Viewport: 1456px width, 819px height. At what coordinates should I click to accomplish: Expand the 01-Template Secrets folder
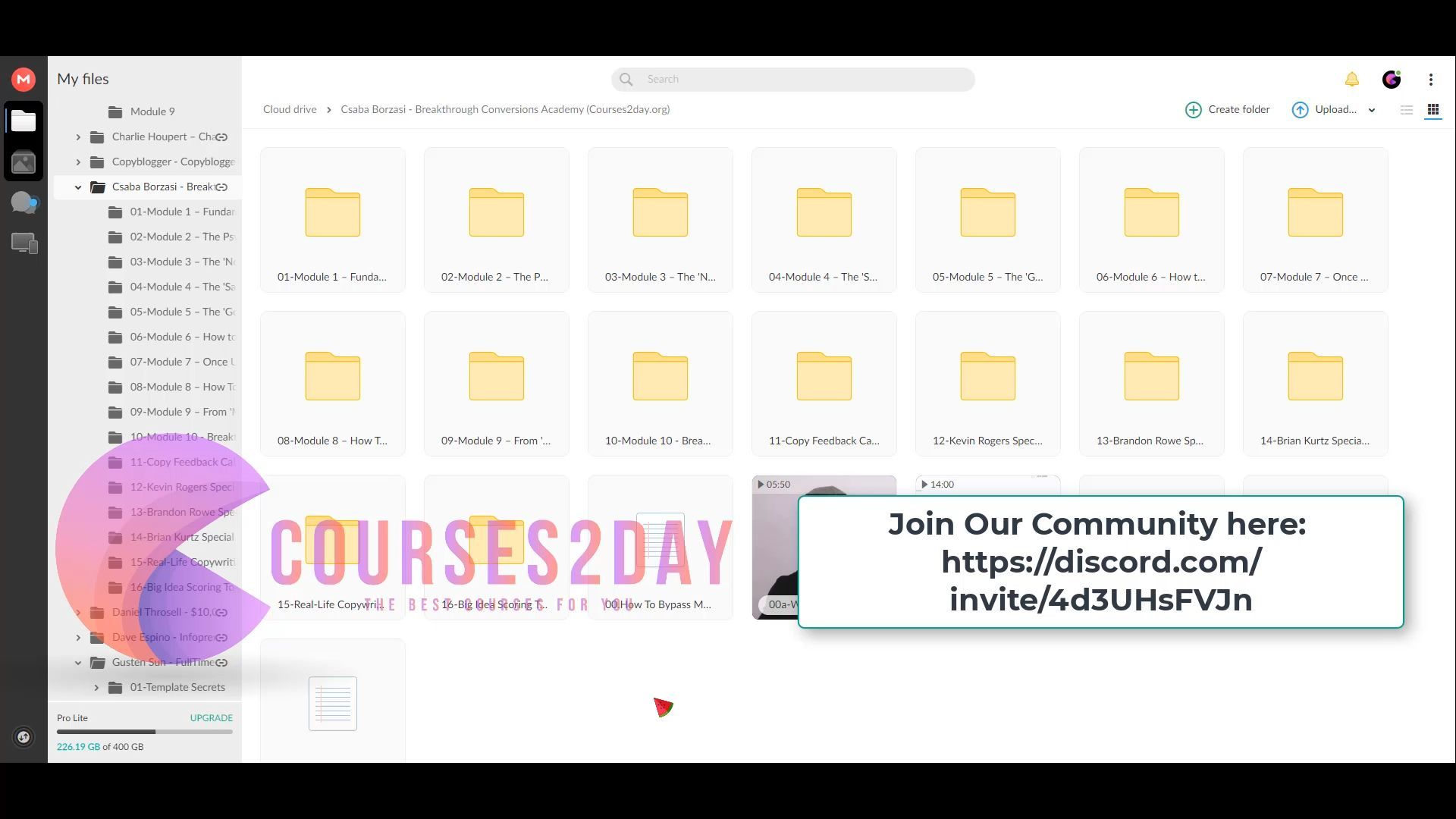click(x=96, y=688)
